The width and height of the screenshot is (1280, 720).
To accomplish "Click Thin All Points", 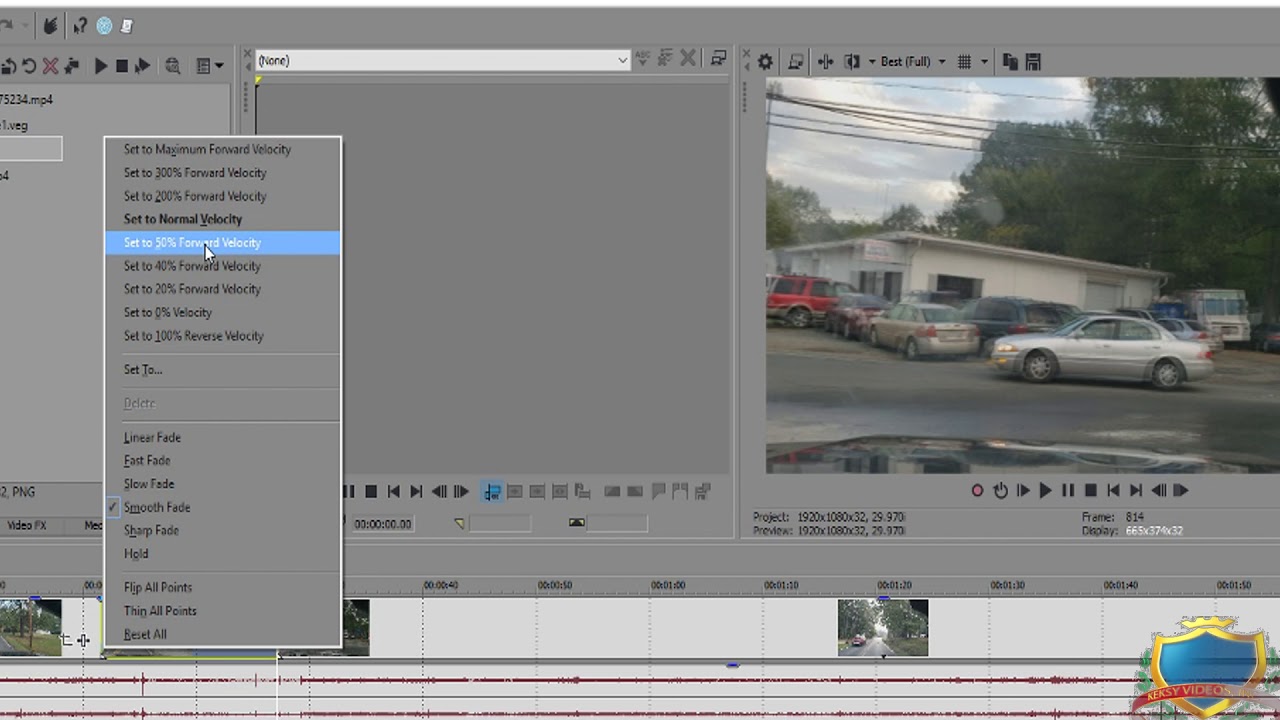I will tap(222, 611).
